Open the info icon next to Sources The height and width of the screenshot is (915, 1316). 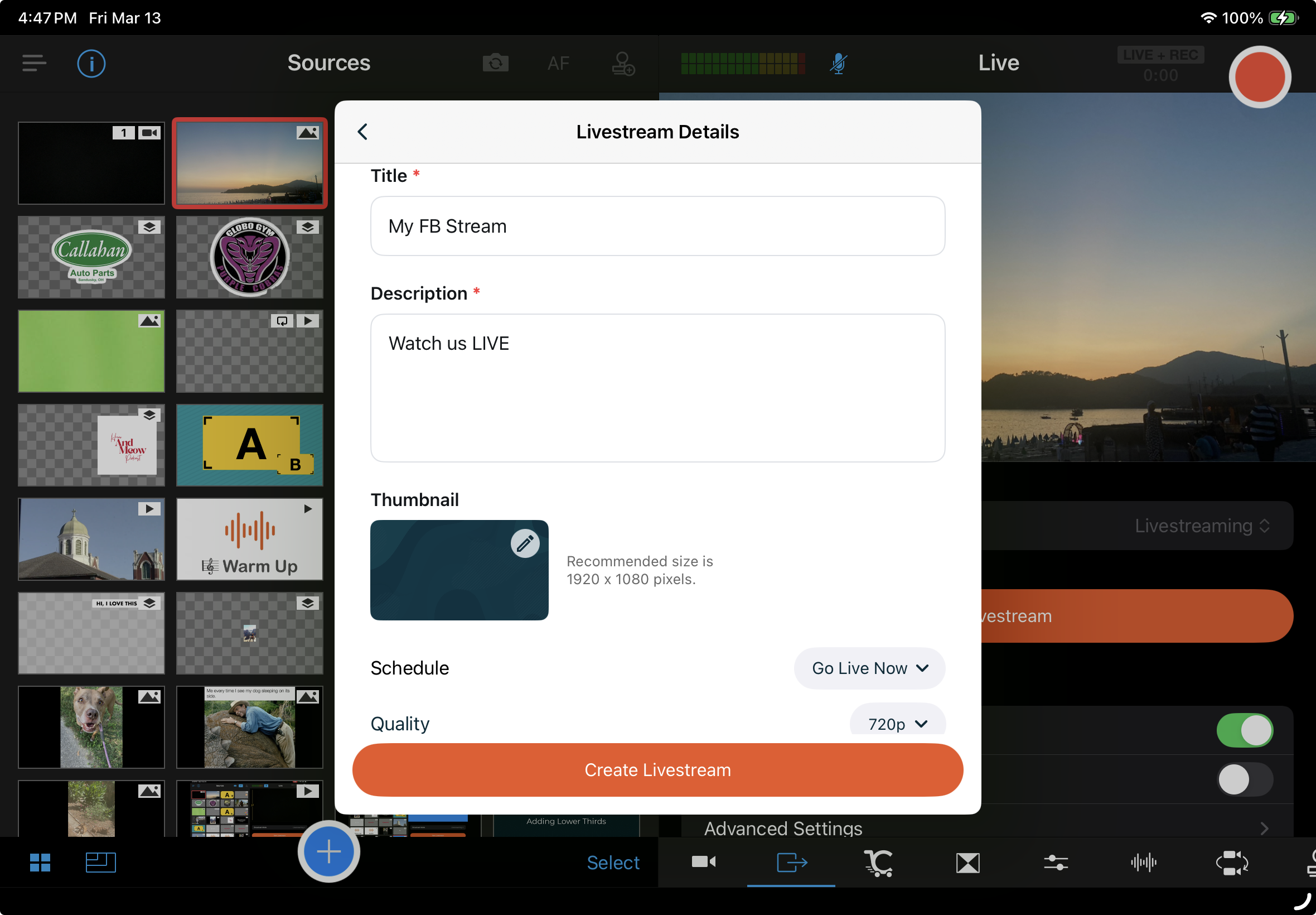[91, 63]
